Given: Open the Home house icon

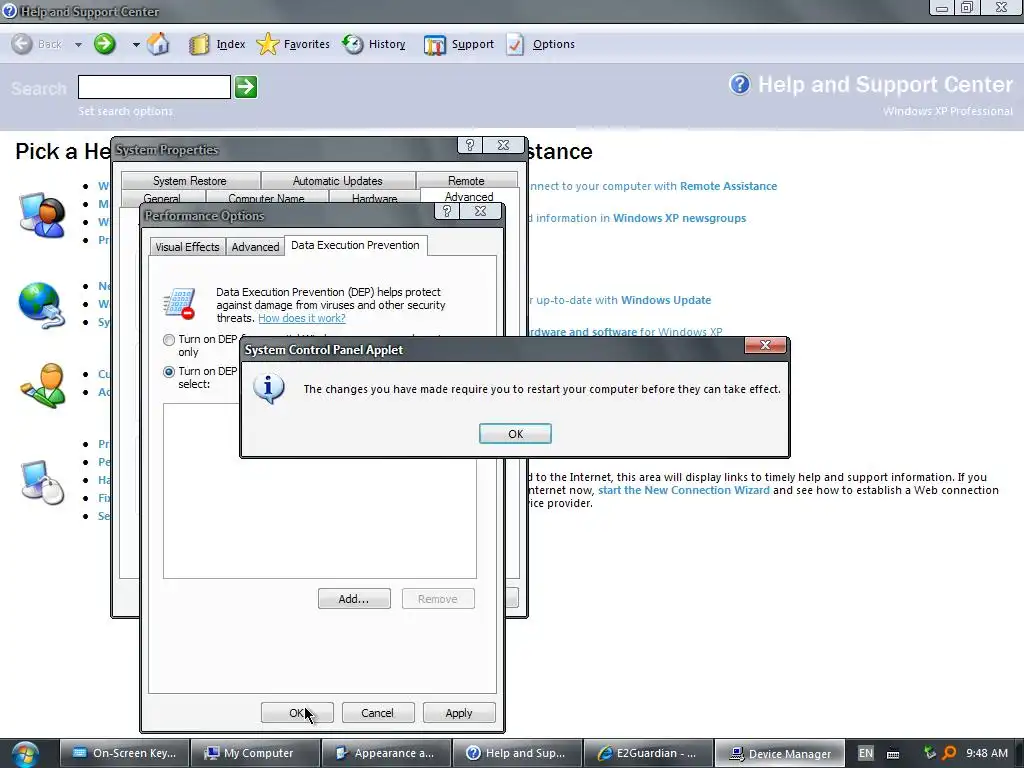Looking at the screenshot, I should [x=158, y=44].
